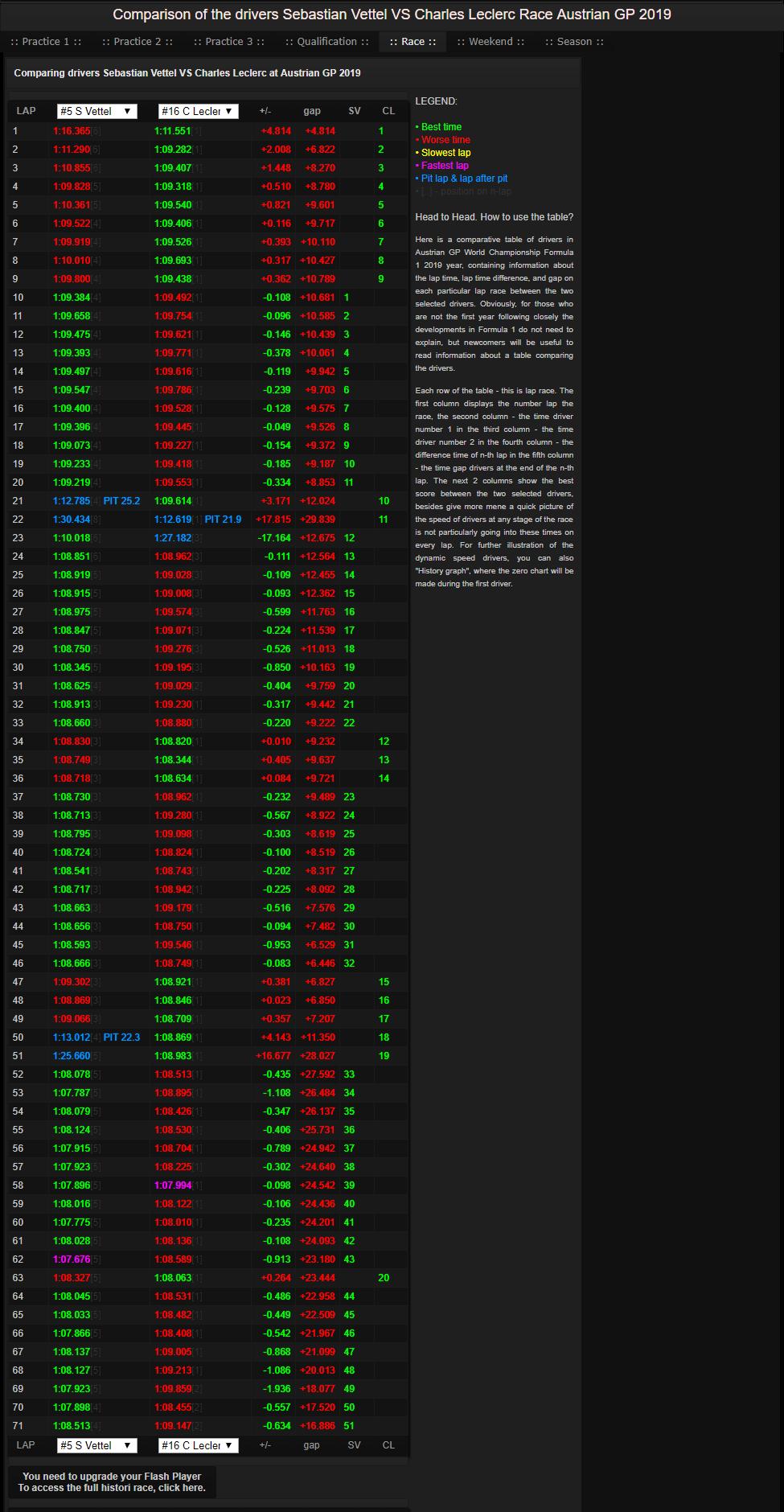Screen dimensions: 784x1512
Task: Open the Practice 3 tab
Action: click(229, 42)
